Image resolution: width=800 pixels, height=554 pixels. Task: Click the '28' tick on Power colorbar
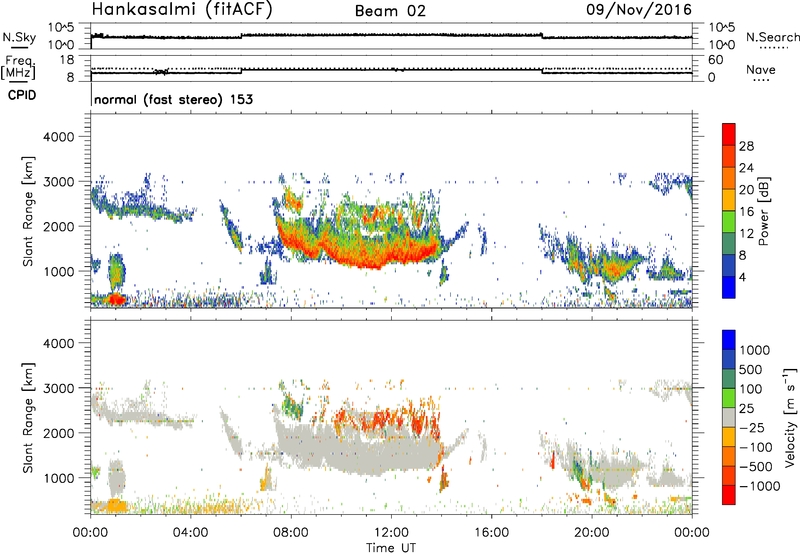[746, 146]
